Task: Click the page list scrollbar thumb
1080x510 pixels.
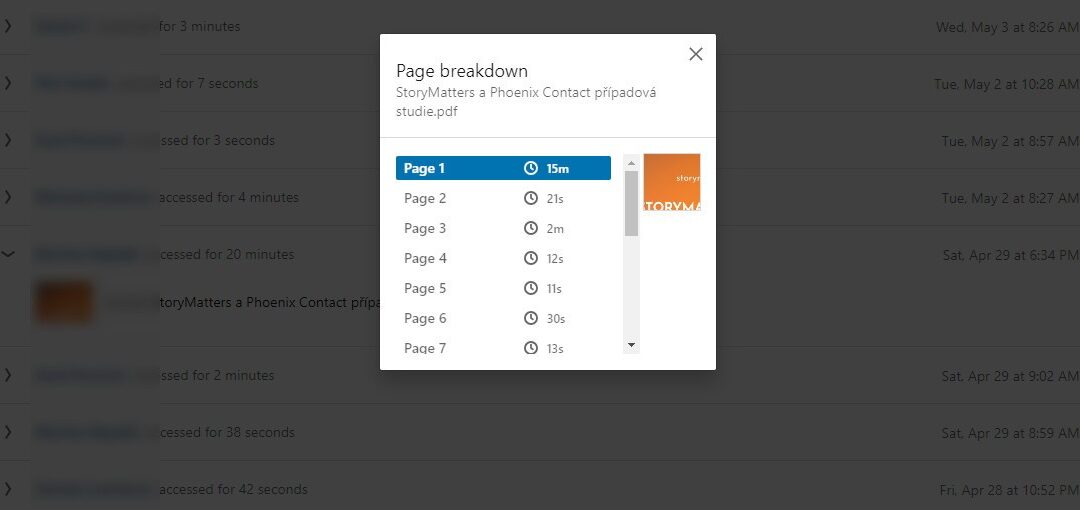Action: coord(632,203)
